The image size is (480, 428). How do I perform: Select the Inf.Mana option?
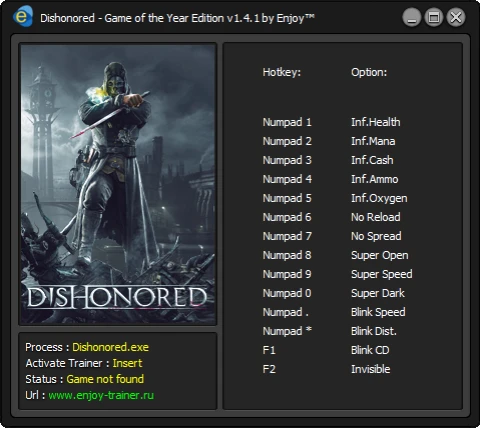373,141
